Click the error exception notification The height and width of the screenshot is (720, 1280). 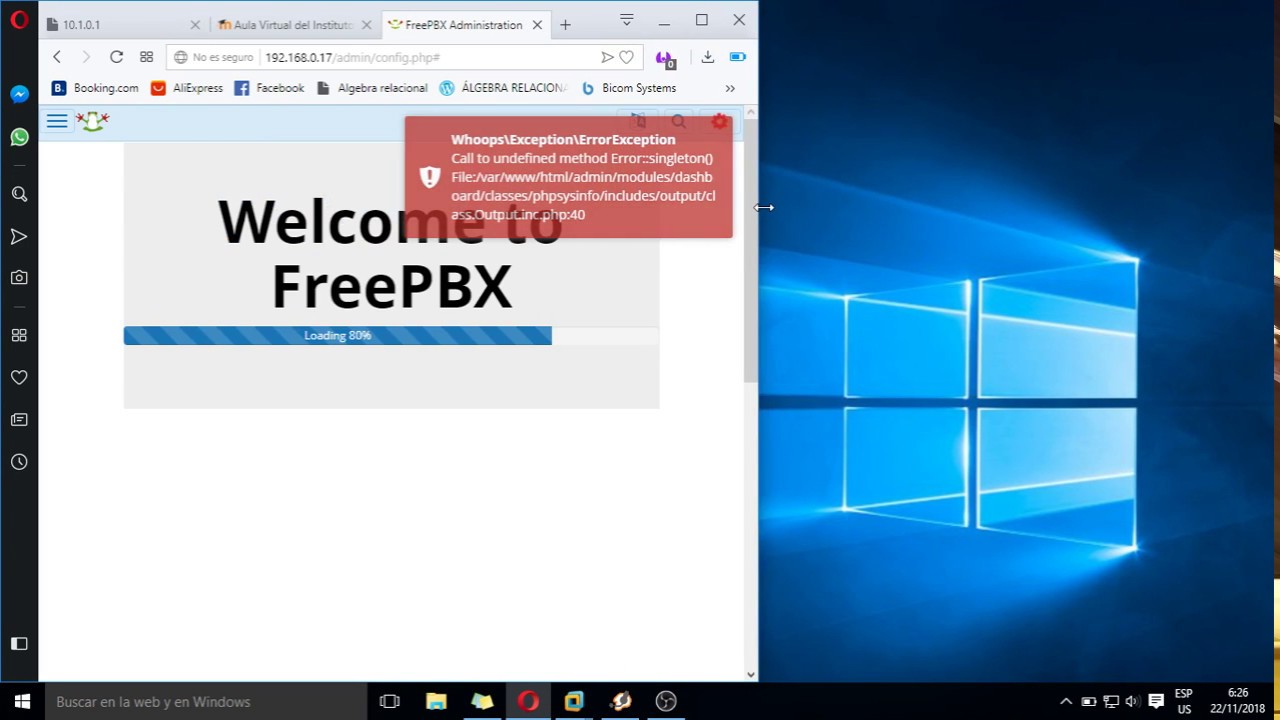tap(568, 177)
